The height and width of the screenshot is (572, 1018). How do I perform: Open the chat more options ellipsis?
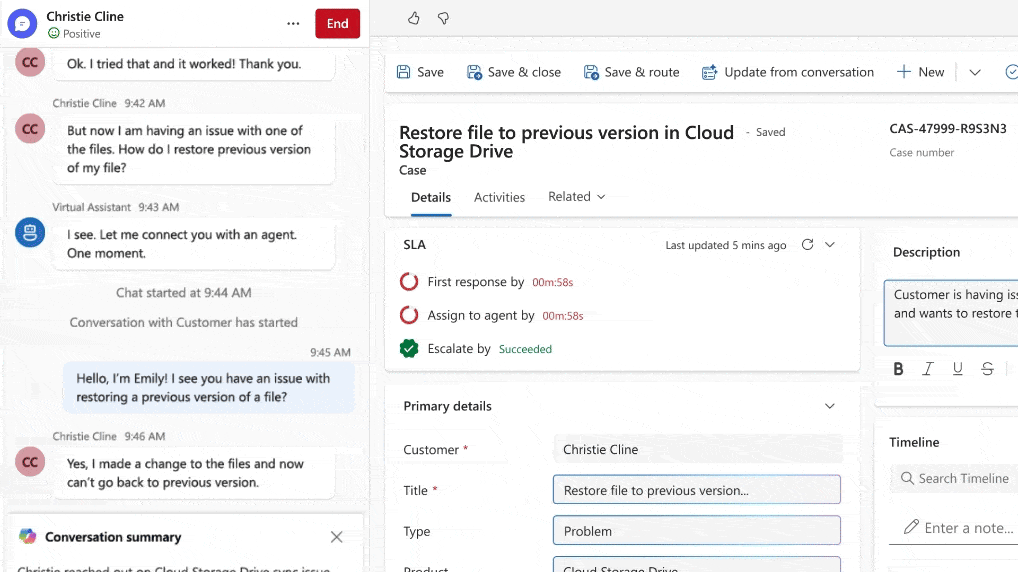293,24
